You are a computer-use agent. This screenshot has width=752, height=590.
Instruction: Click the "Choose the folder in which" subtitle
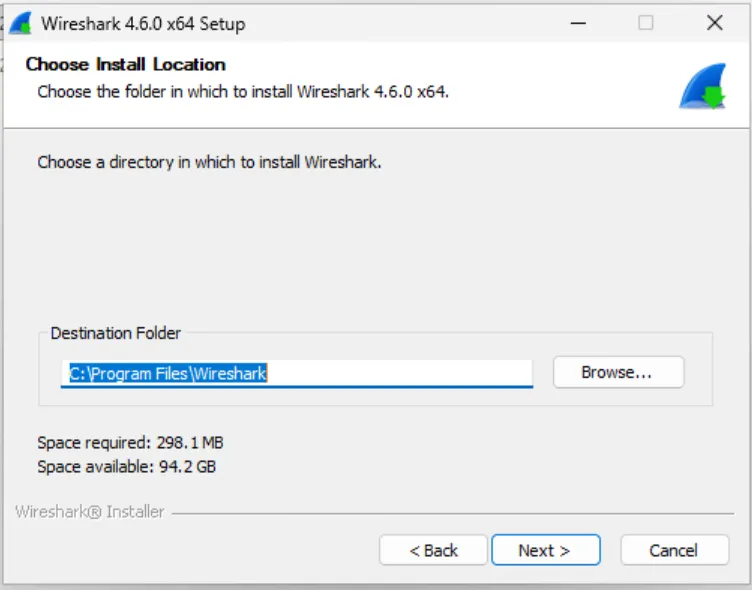coord(243,92)
